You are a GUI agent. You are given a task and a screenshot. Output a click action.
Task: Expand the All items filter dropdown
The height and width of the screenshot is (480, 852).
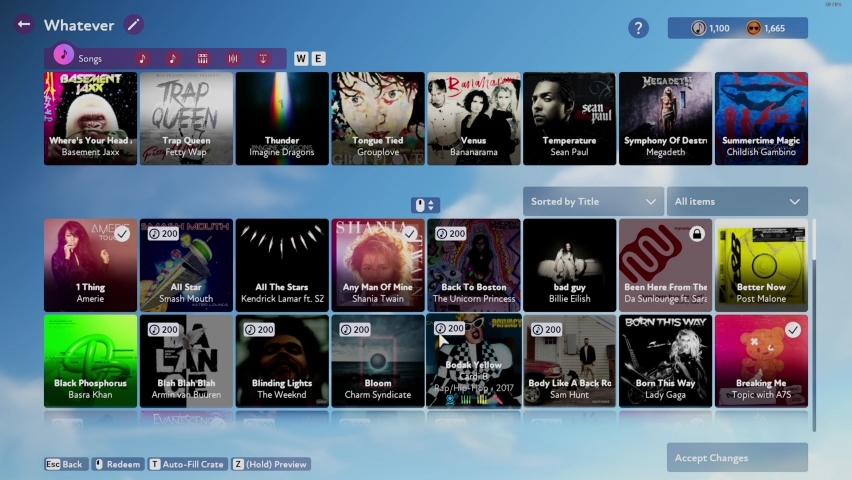coord(737,201)
